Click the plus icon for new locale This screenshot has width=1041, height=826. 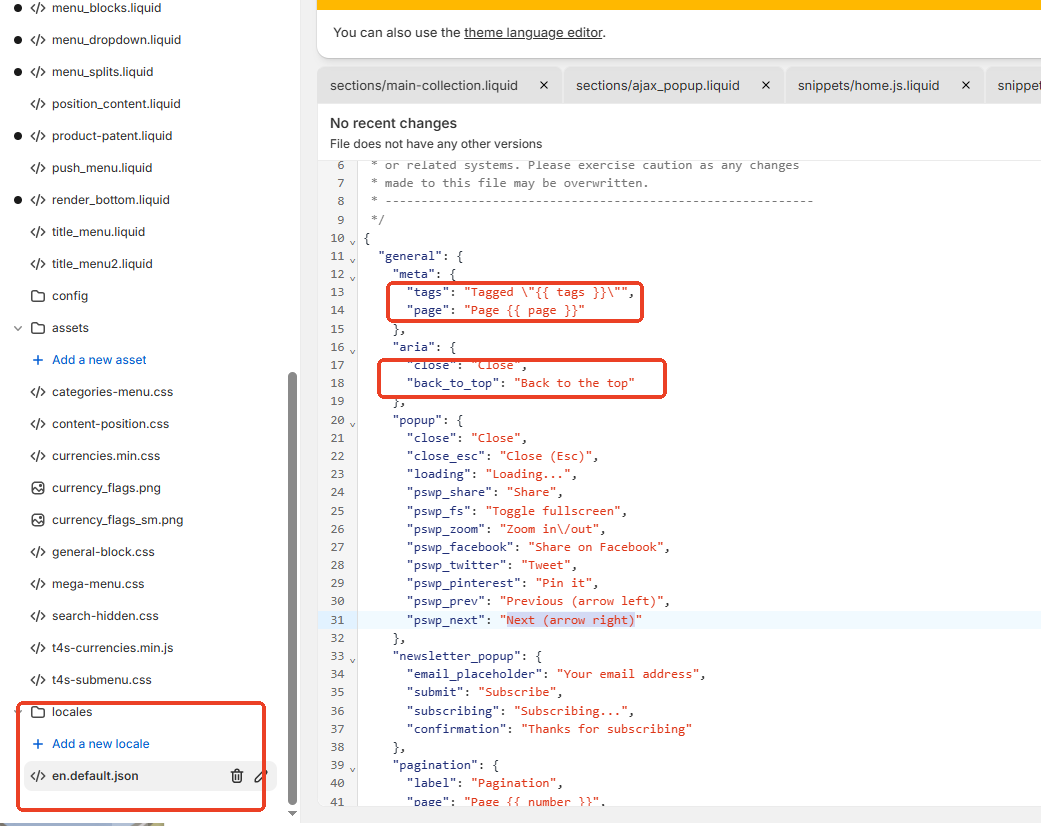tap(38, 744)
